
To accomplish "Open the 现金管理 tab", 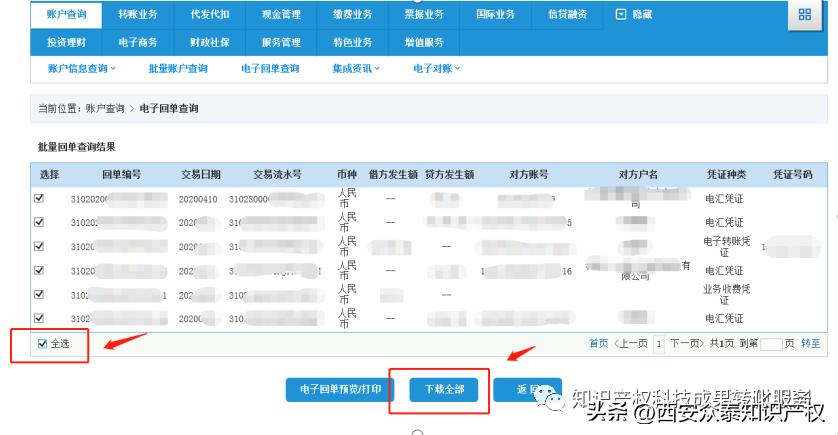I will pyautogui.click(x=281, y=14).
